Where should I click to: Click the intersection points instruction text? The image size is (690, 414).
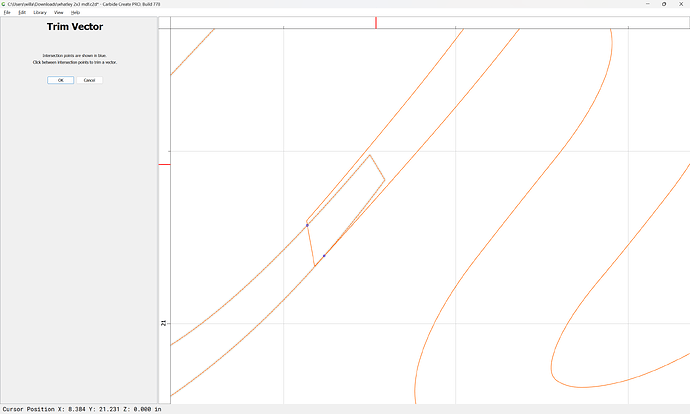(x=77, y=58)
